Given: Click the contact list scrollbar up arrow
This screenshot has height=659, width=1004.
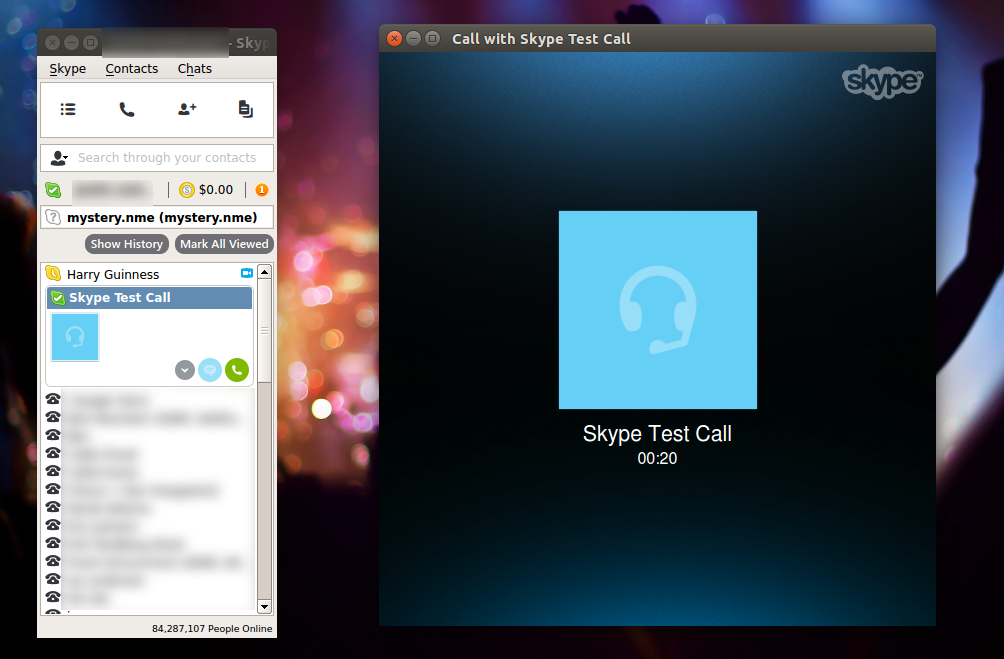Looking at the screenshot, I should [264, 272].
